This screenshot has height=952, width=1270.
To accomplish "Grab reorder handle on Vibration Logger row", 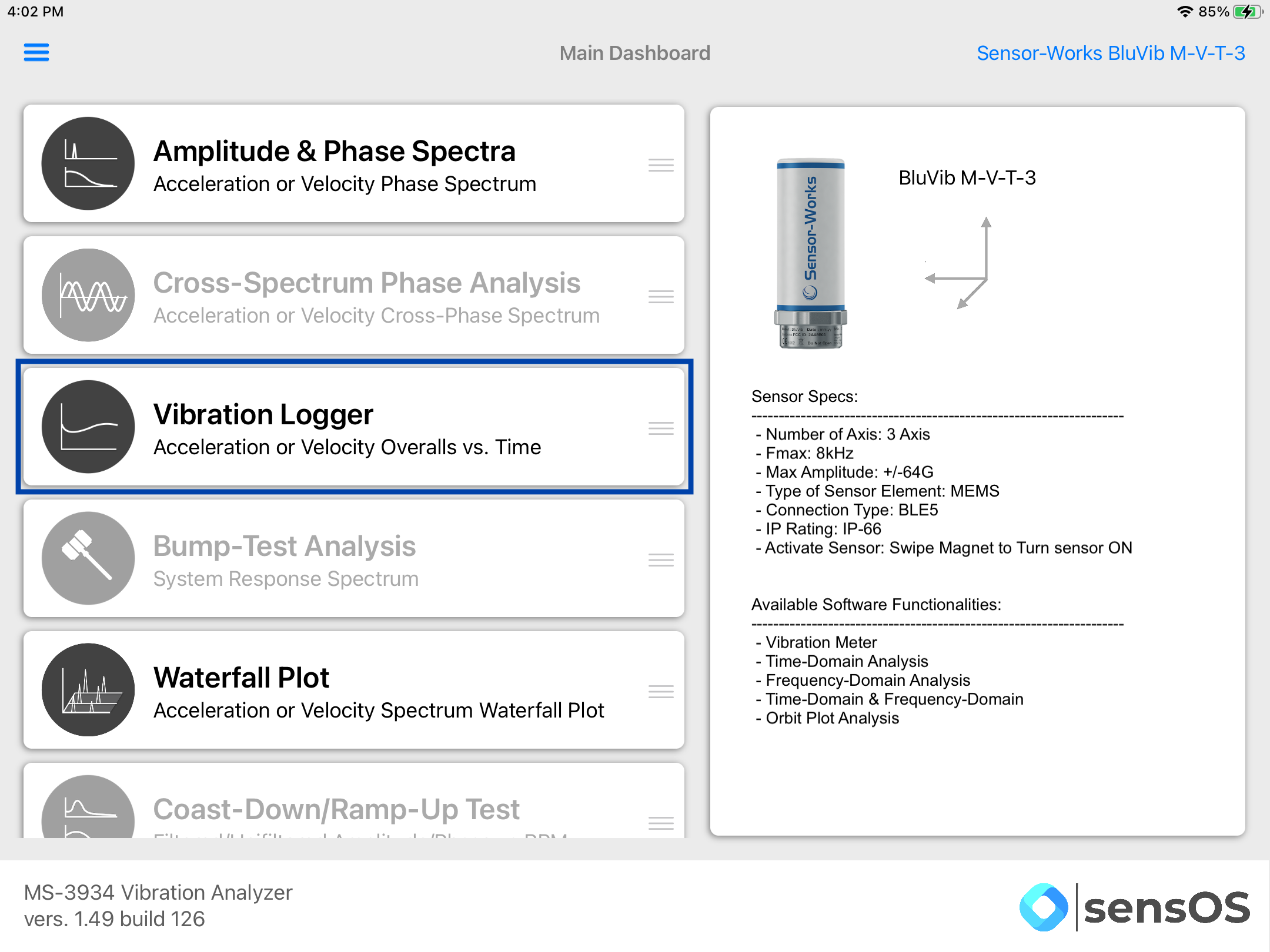I will click(x=661, y=428).
